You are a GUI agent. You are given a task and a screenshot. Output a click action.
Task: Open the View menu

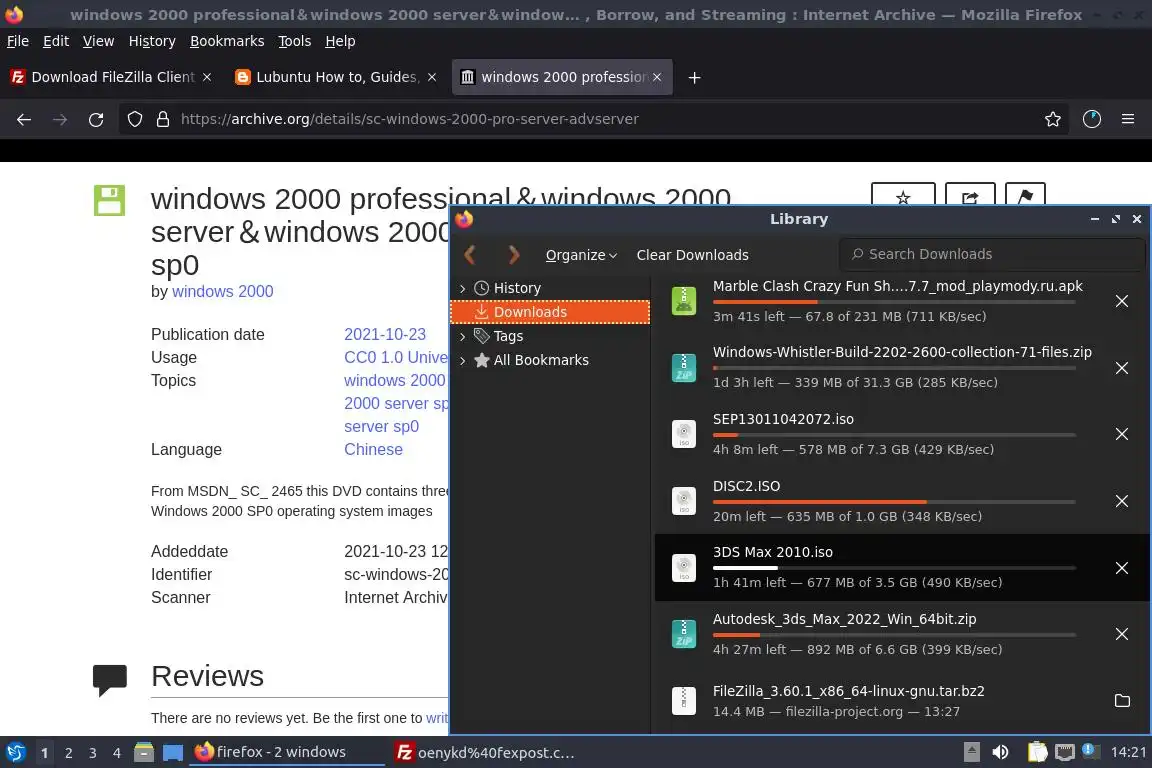pos(98,41)
